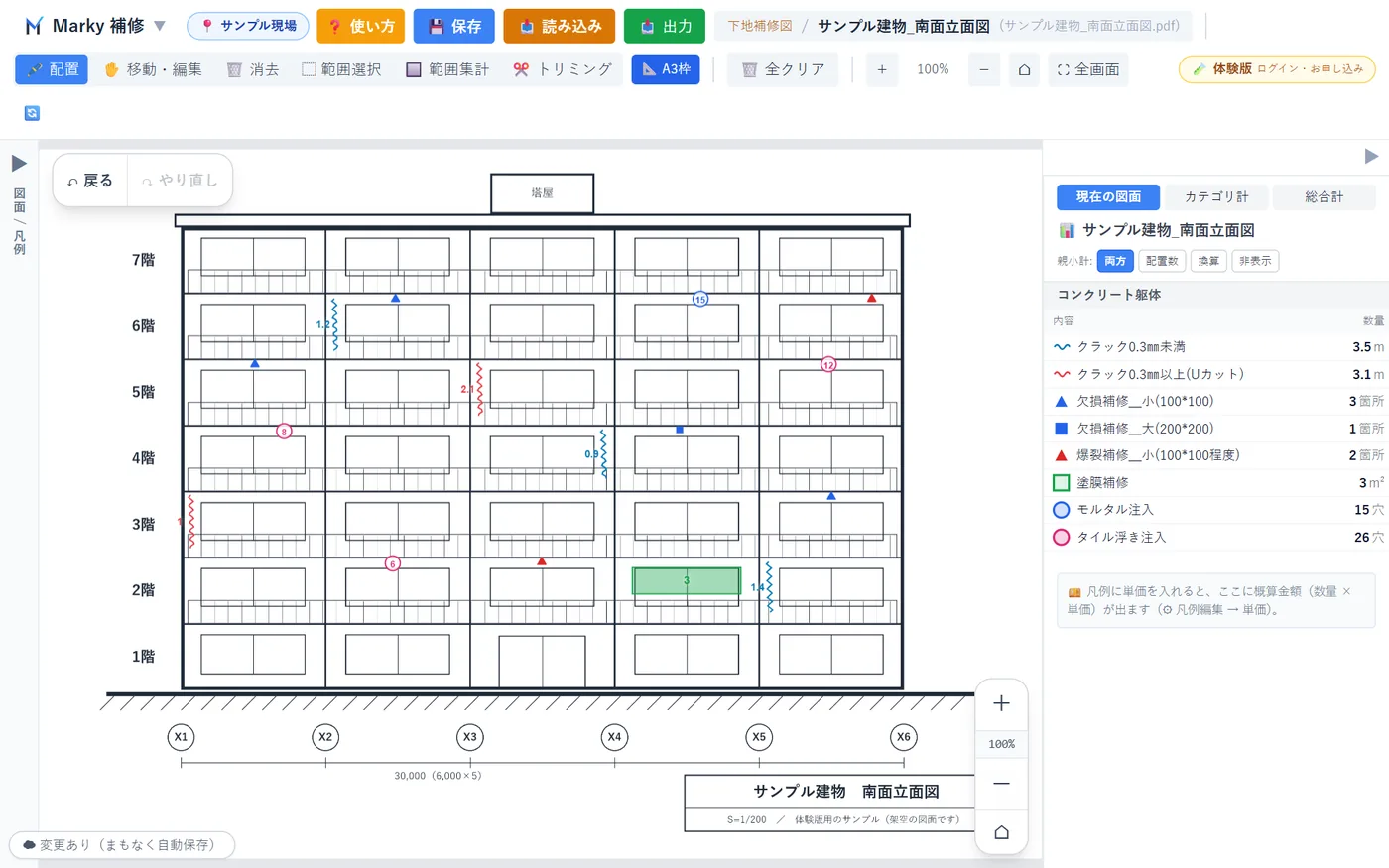The height and width of the screenshot is (868, 1389).
Task: Zoom out with toolbar minus button
Action: 983,69
